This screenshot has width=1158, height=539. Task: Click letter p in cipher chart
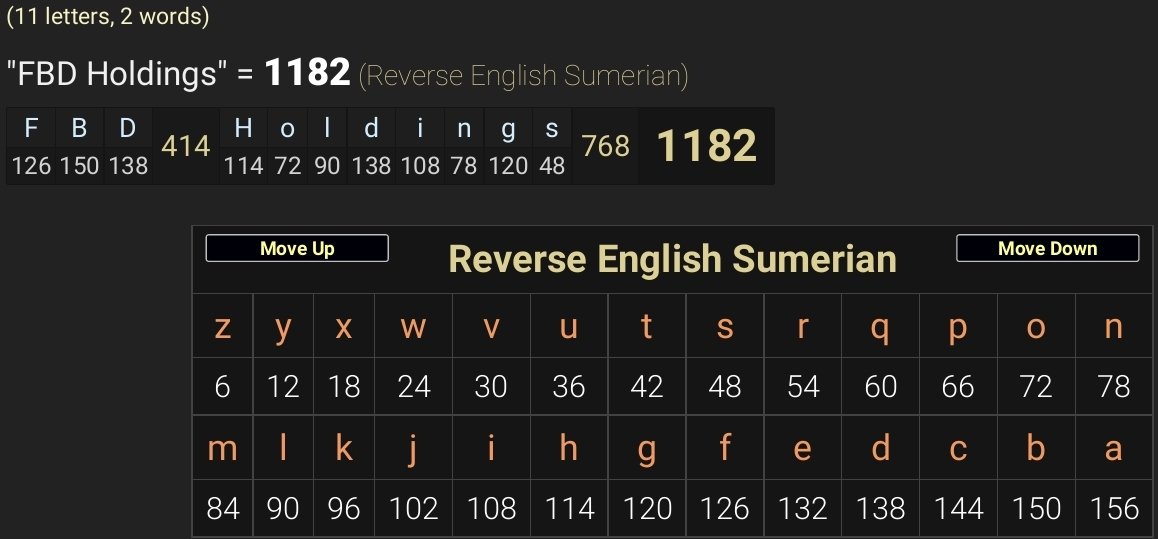pyautogui.click(x=958, y=329)
